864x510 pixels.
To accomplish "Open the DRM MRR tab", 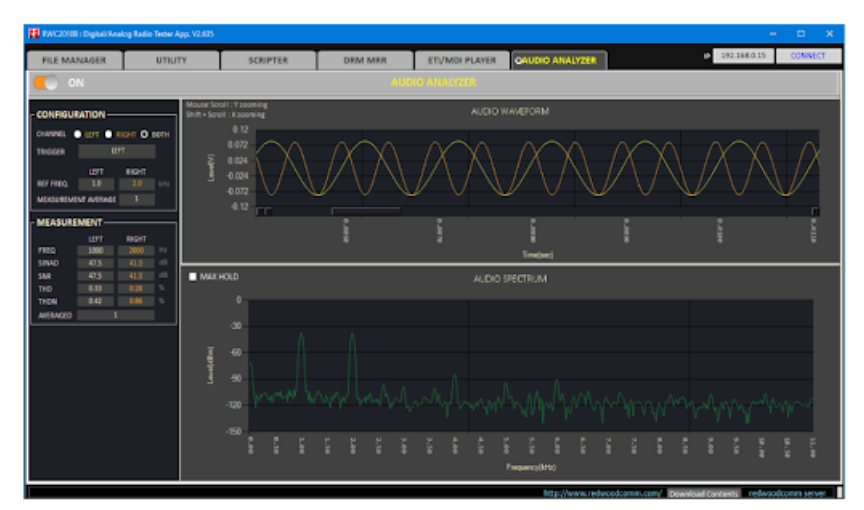I will [364, 60].
